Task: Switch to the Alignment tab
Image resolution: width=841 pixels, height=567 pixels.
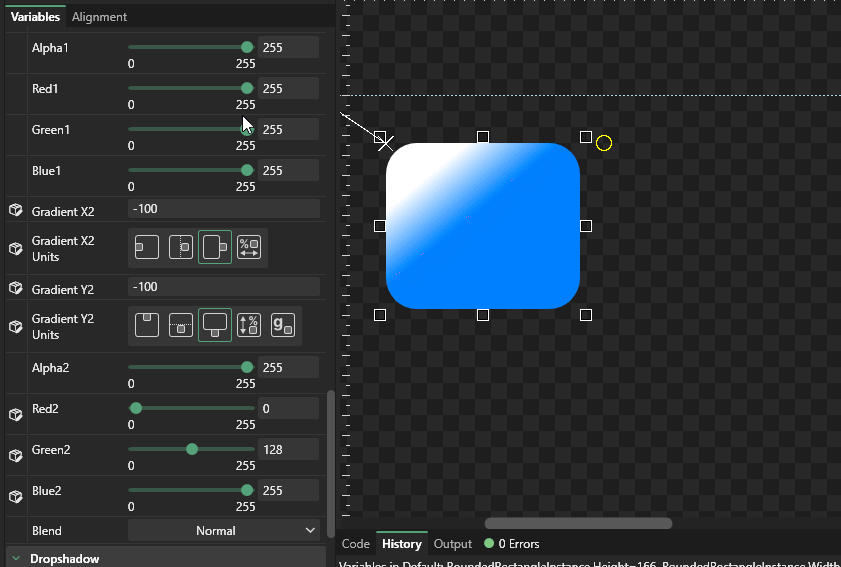Action: coord(99,17)
